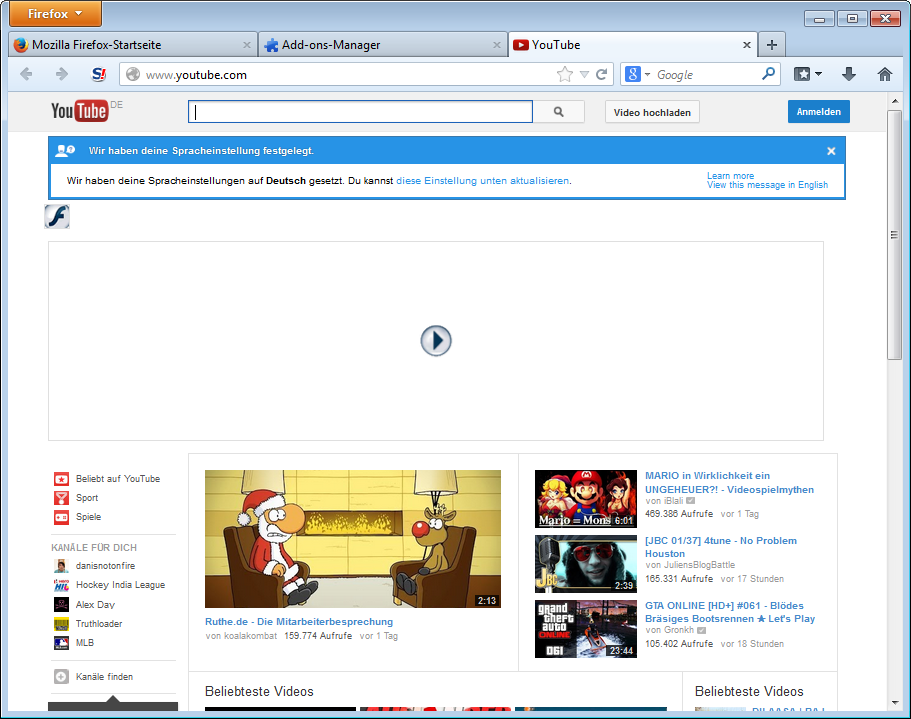Activate the plugin play button
This screenshot has height=719, width=911.
coord(436,340)
